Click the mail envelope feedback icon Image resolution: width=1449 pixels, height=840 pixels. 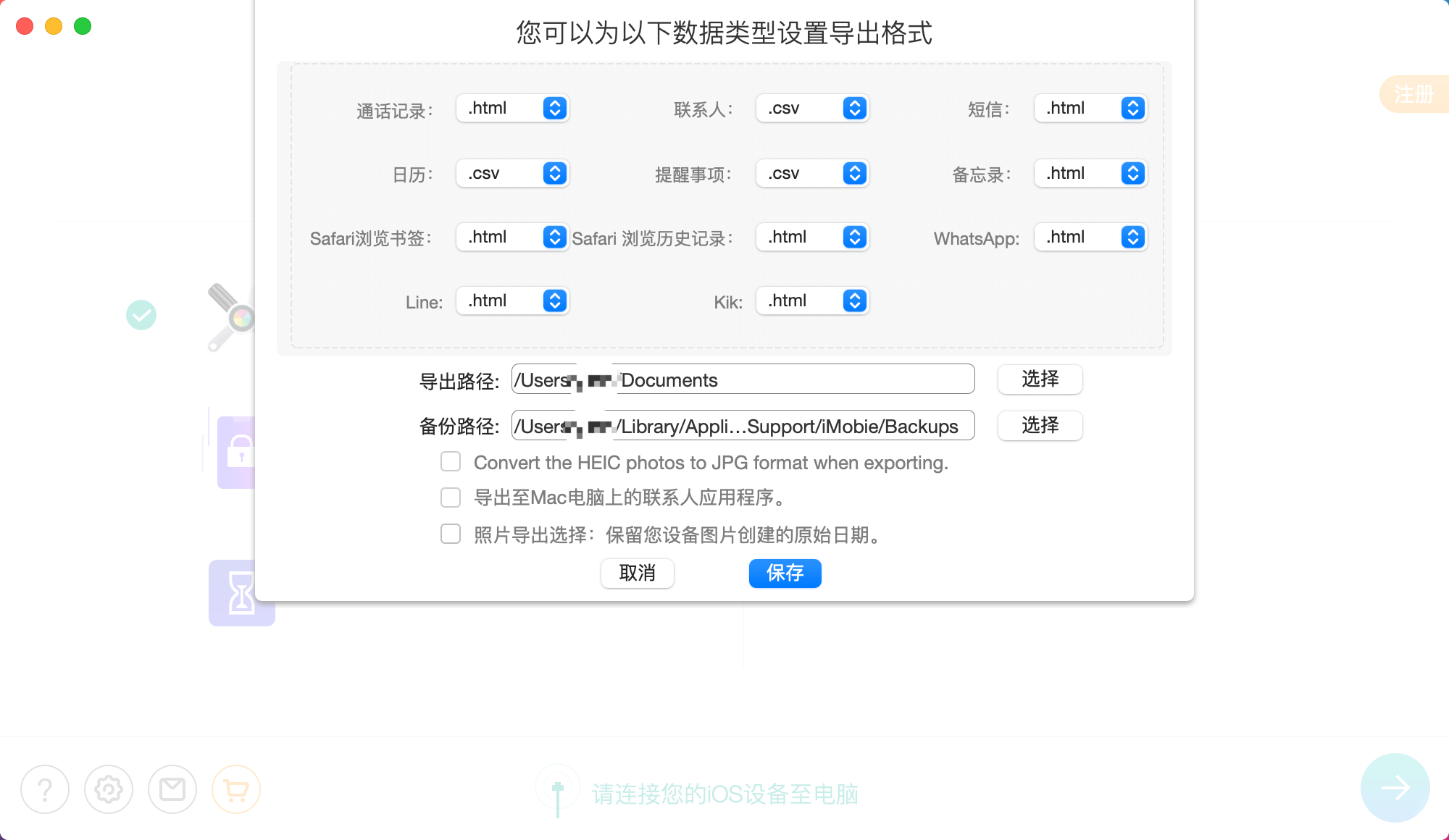172,789
